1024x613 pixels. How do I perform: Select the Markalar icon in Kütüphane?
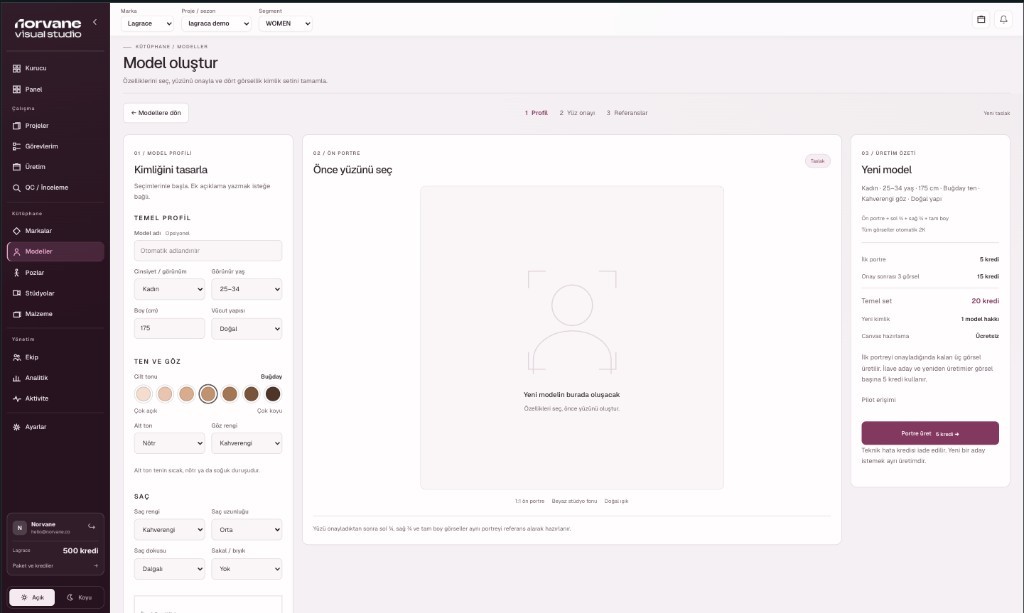coord(16,230)
